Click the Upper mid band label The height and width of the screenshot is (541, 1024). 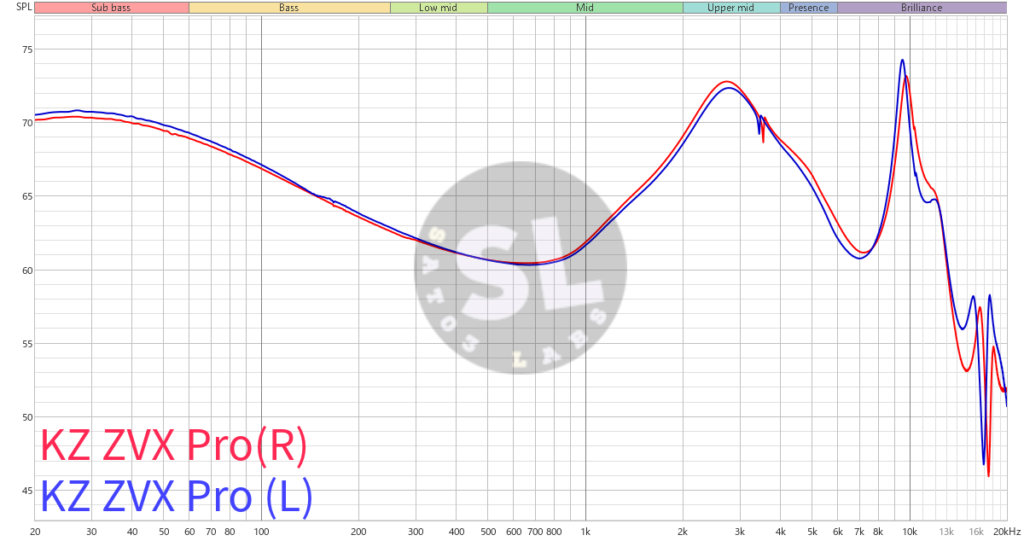pos(731,8)
